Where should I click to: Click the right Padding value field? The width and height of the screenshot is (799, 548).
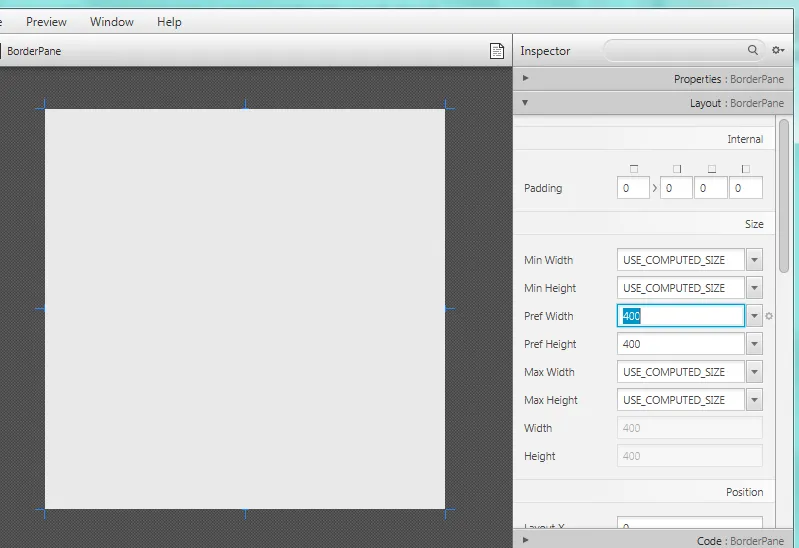pyautogui.click(x=676, y=188)
